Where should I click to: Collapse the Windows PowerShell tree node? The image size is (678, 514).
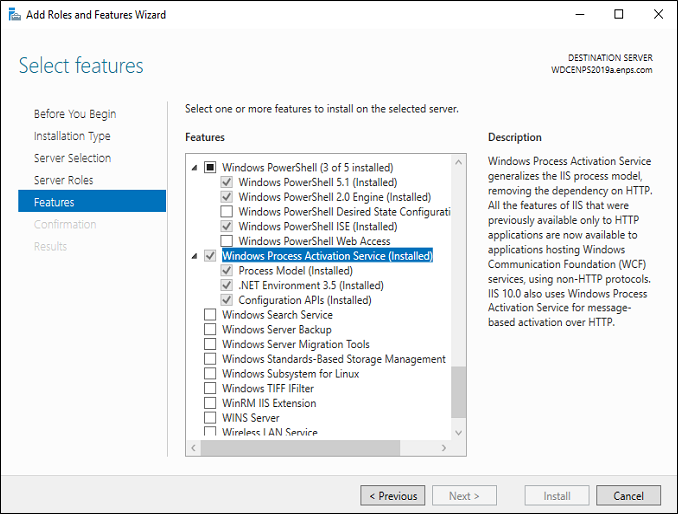(x=195, y=168)
